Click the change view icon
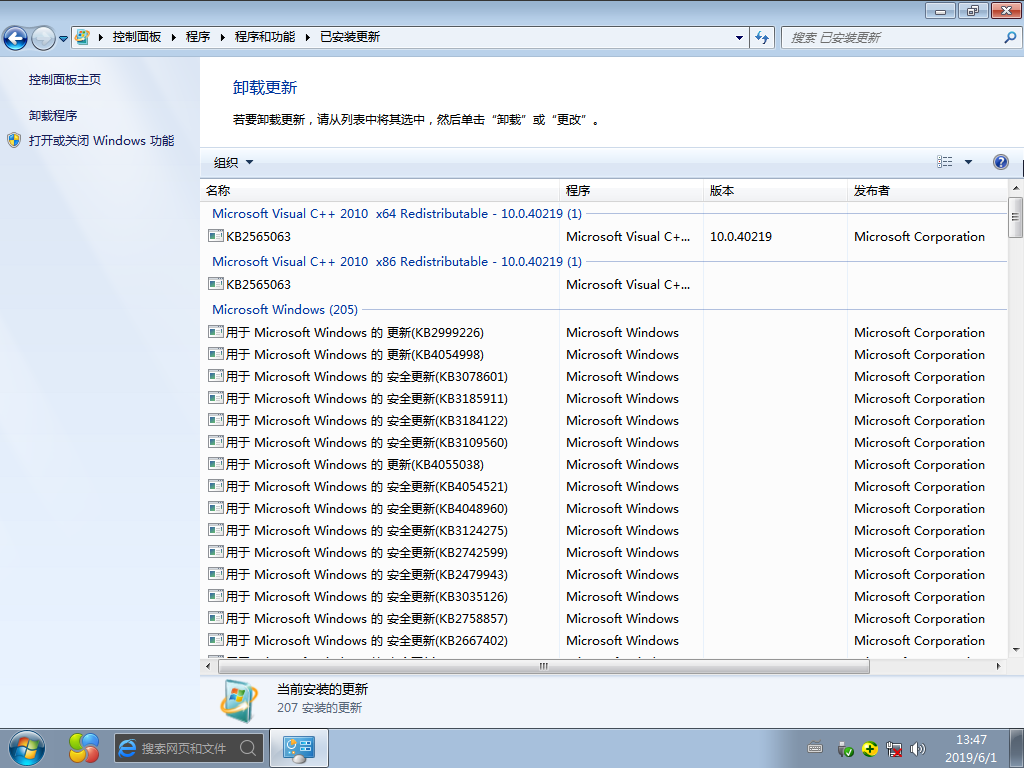Screen dimensions: 1024x768 tap(944, 161)
